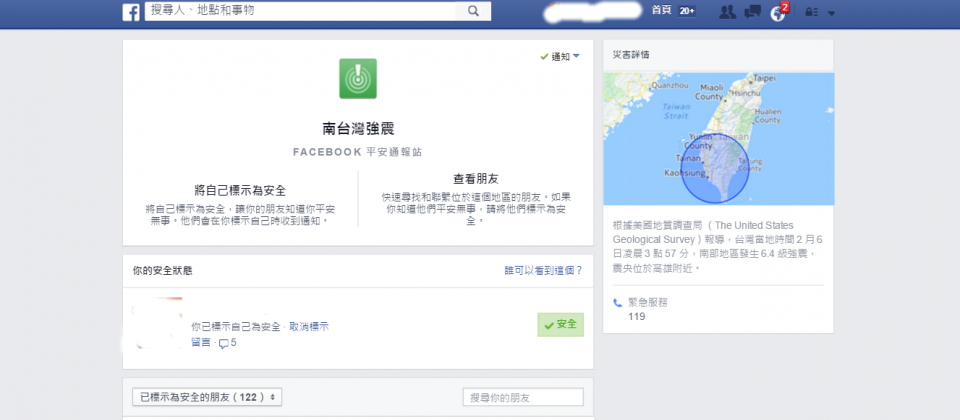Image resolution: width=960 pixels, height=420 pixels.
Task: Click the FACEBOOK 平安通報站 subtitle
Action: point(358,152)
